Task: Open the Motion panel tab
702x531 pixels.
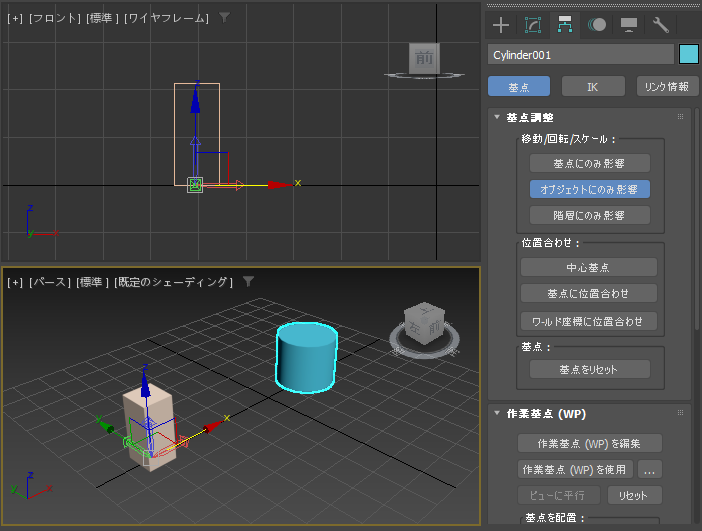Action: pos(597,25)
